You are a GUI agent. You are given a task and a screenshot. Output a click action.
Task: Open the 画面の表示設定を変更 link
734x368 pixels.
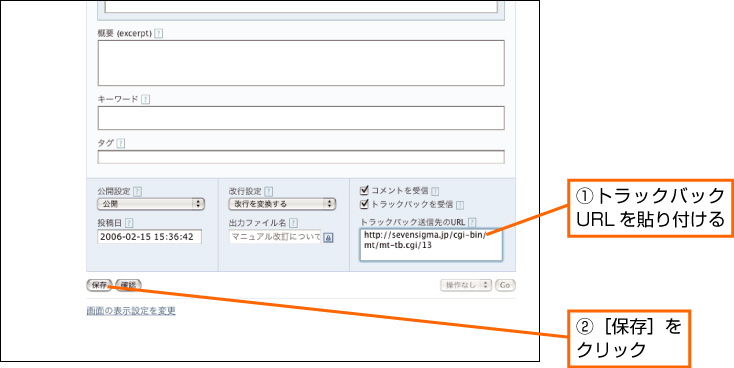tap(131, 311)
